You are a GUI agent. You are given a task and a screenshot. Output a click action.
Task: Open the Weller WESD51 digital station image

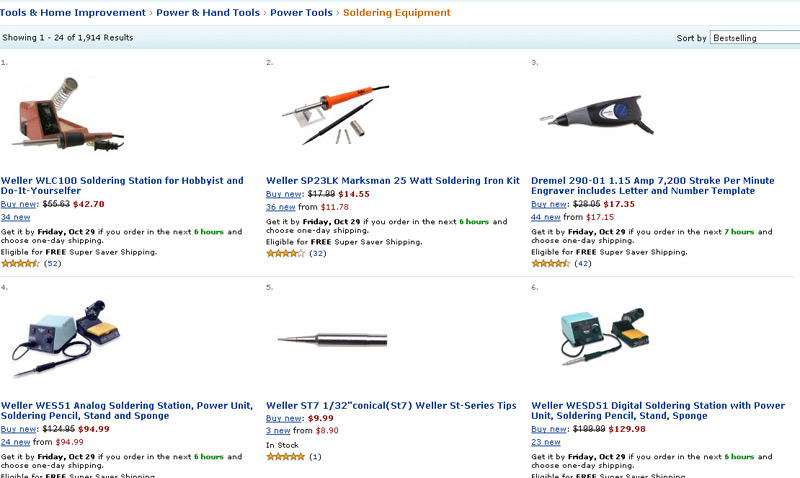tap(598, 338)
